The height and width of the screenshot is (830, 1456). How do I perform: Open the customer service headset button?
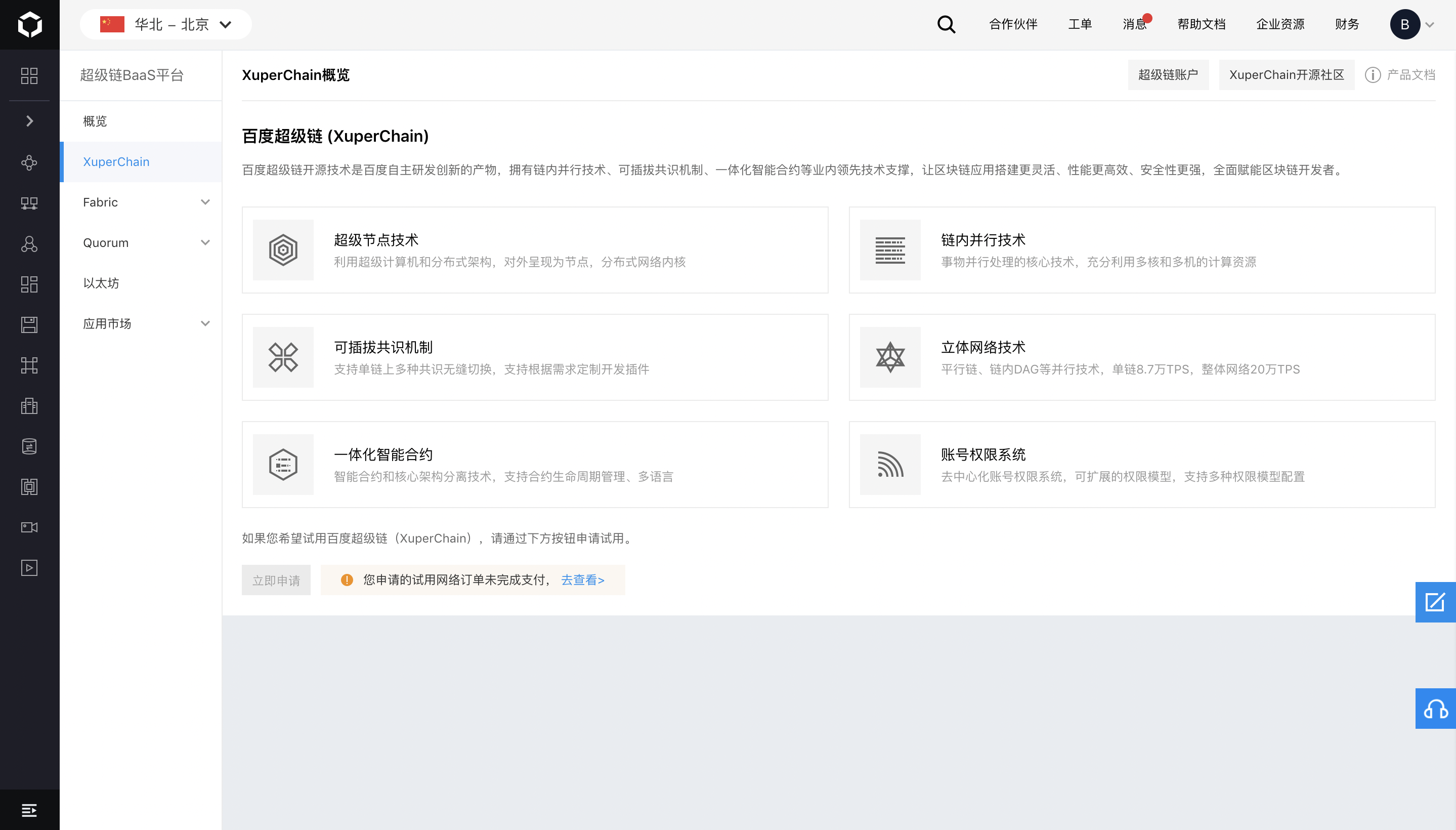1435,709
